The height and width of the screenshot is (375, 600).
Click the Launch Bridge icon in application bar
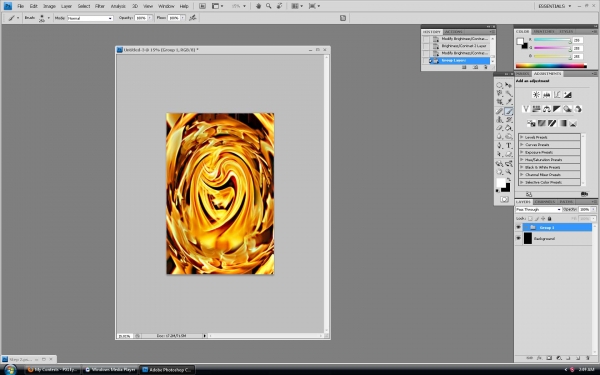pos(202,6)
